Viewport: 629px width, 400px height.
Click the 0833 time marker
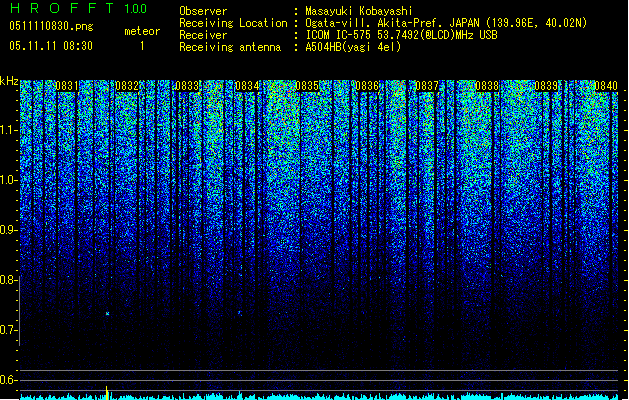click(187, 86)
